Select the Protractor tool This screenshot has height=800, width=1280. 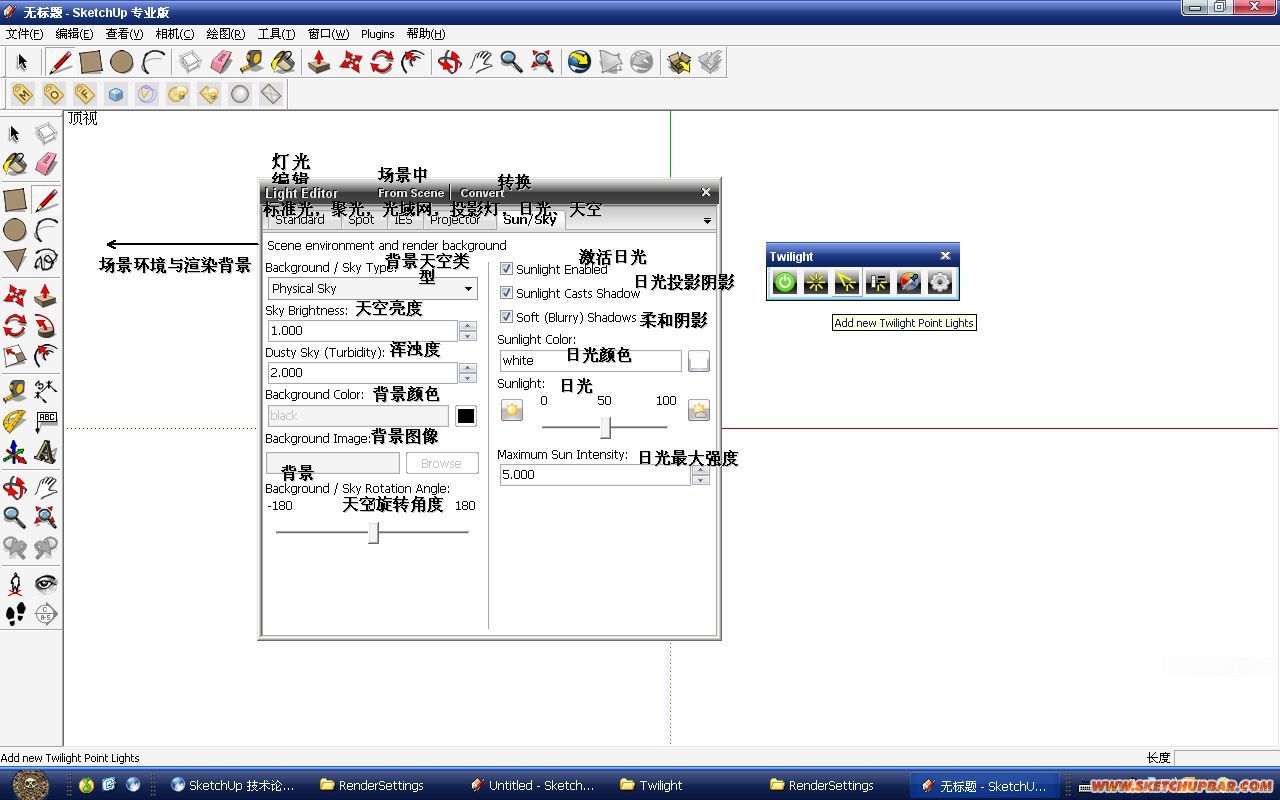click(x=15, y=422)
